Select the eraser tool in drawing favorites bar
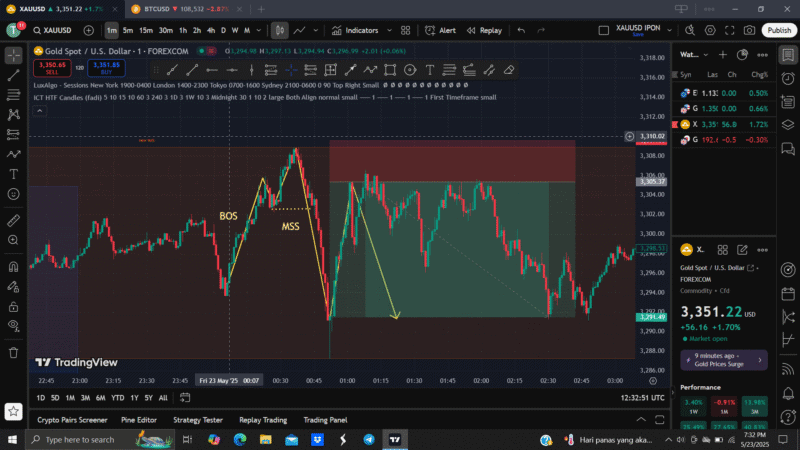Viewport: 800px width, 450px height. (509, 70)
